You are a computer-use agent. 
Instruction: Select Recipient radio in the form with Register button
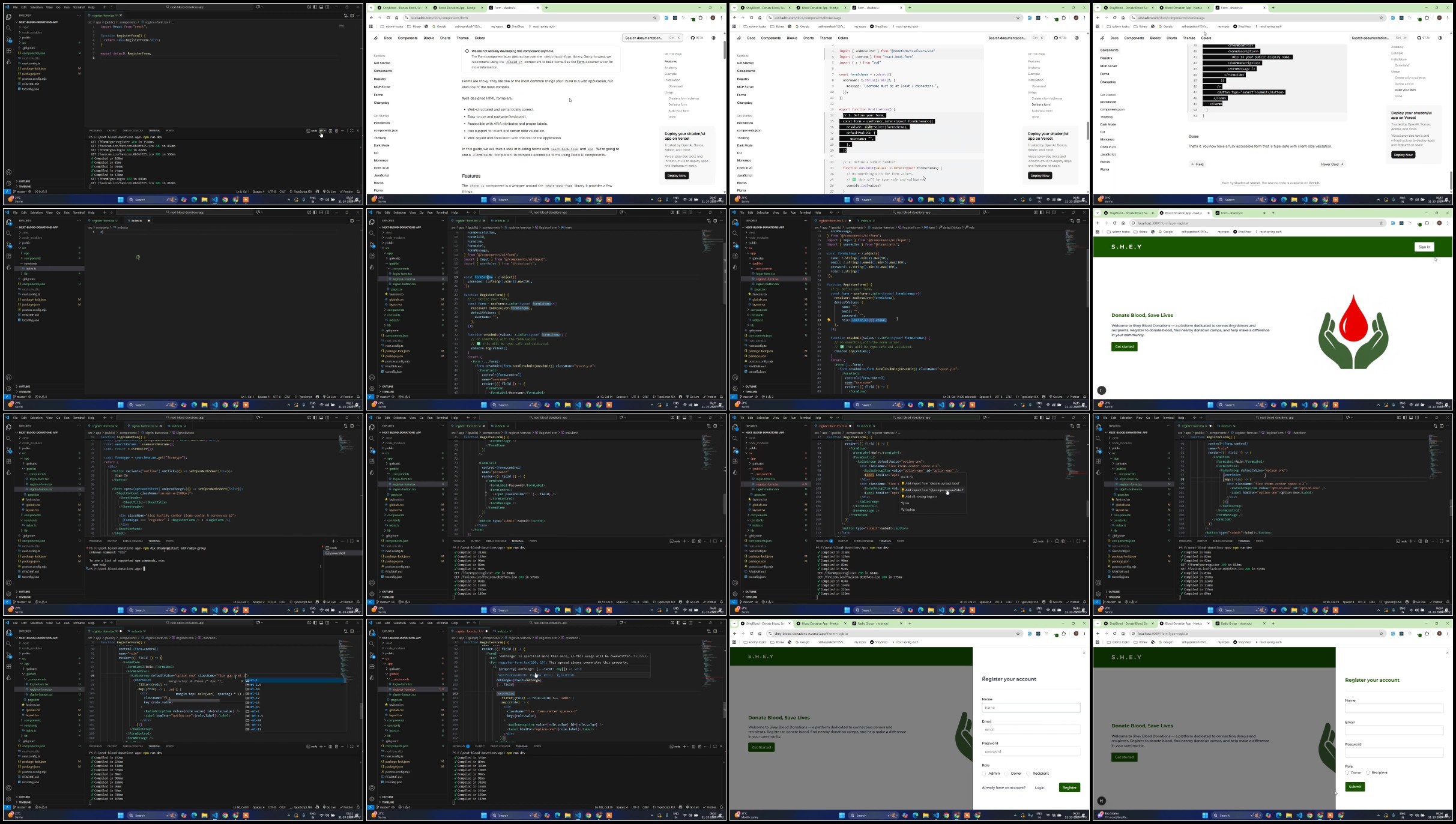1029,774
